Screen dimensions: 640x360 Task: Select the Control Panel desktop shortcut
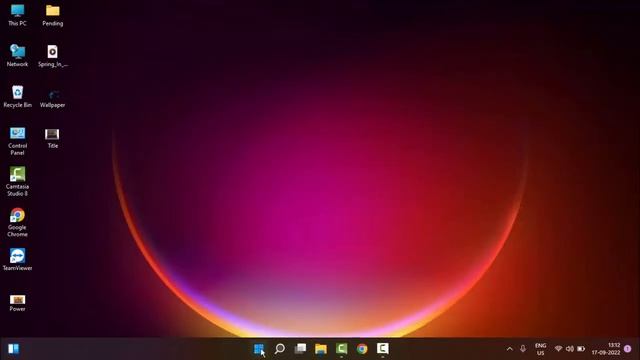tap(18, 141)
